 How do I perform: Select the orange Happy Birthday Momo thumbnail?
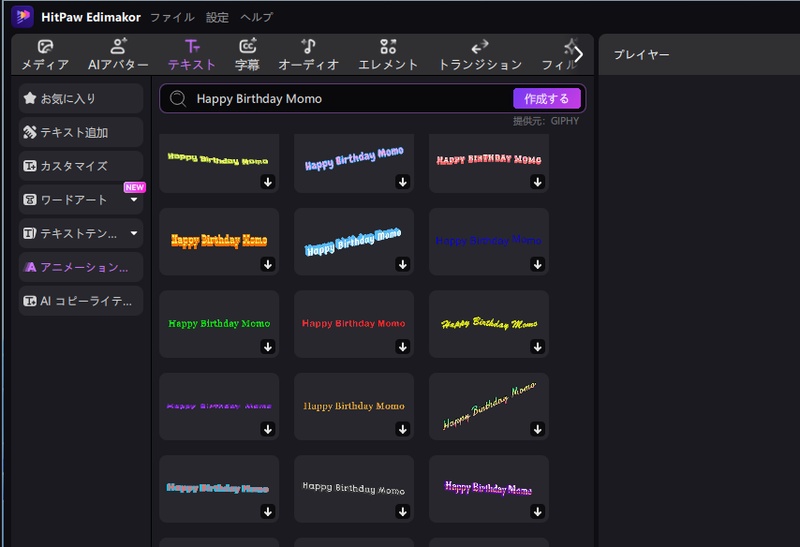(x=219, y=241)
